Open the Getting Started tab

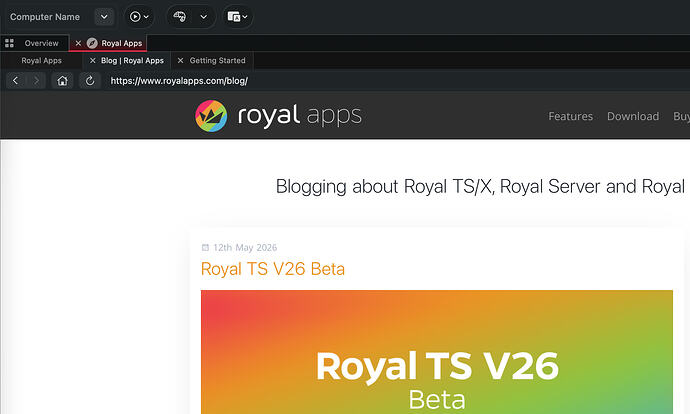tap(217, 61)
